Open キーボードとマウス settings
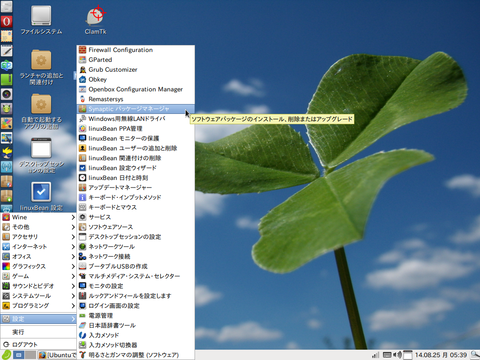Image resolution: width=480 pixels, height=360 pixels. click(136, 207)
